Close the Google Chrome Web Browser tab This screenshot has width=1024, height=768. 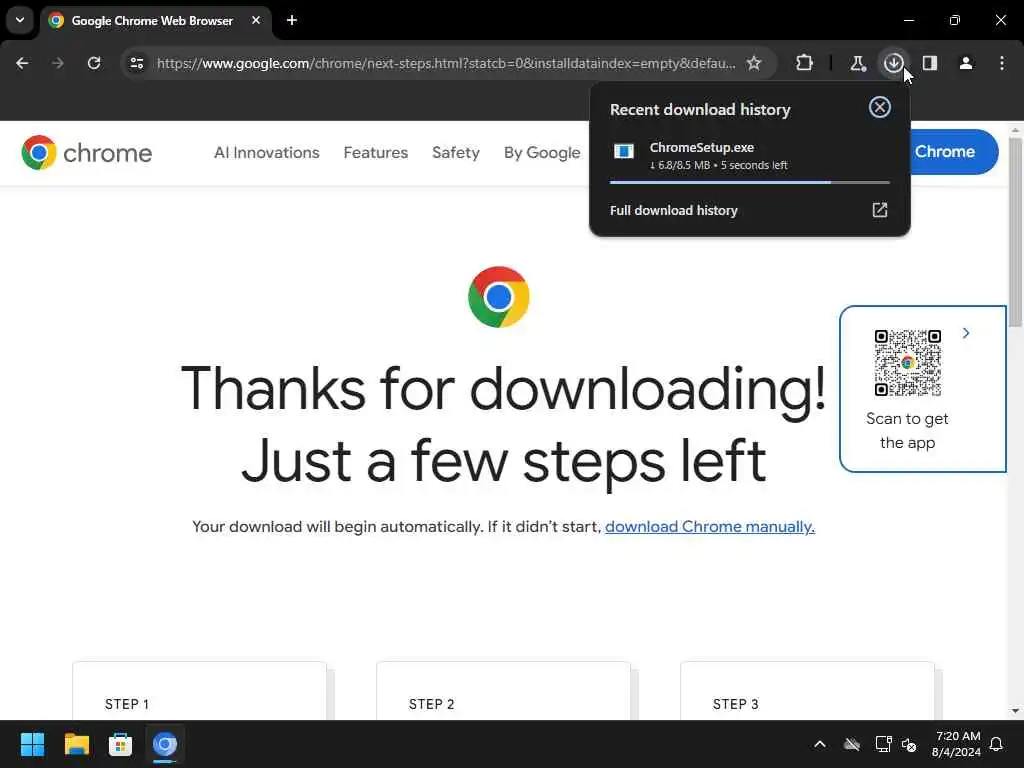tap(256, 20)
